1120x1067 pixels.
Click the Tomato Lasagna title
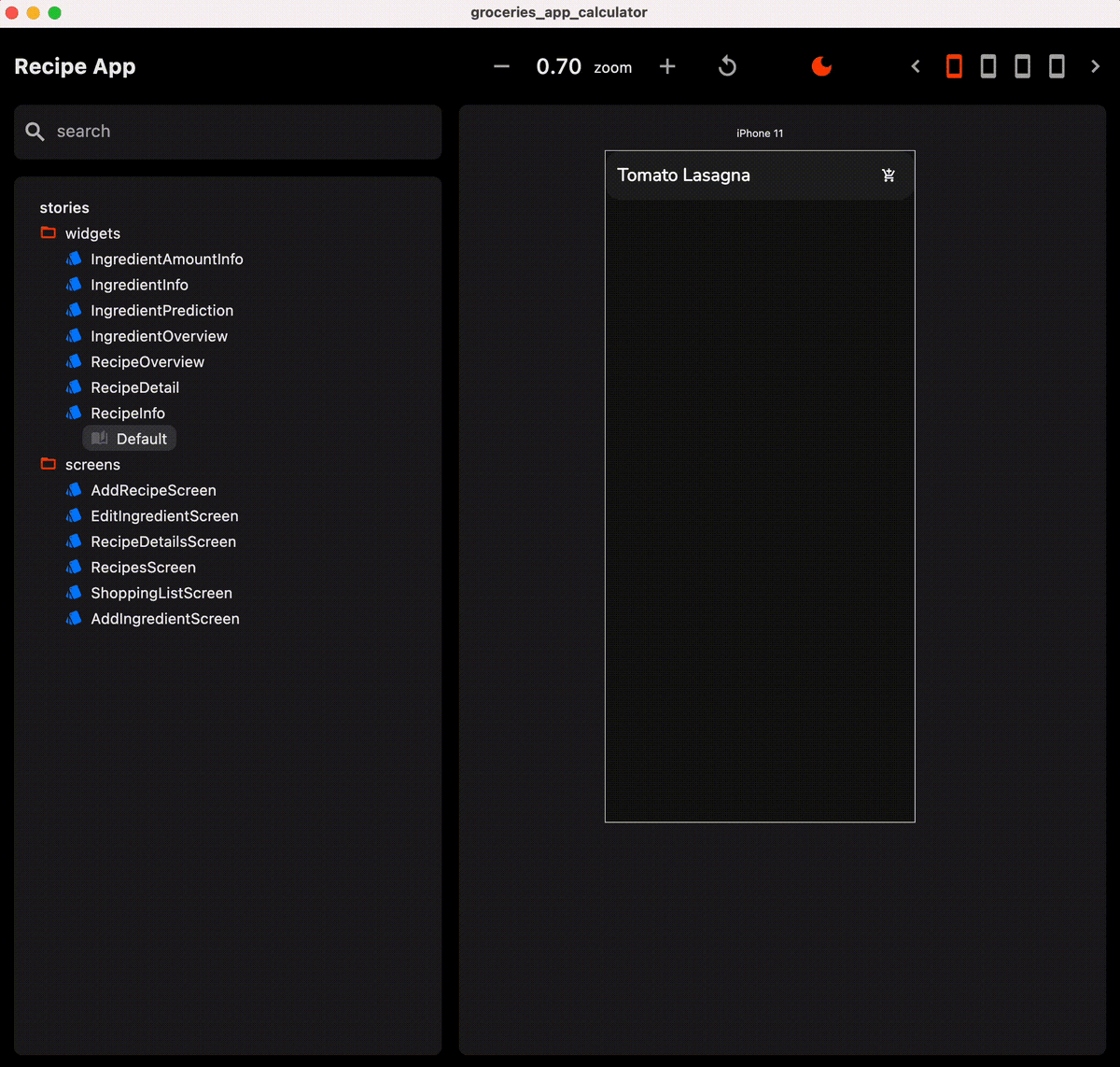pyautogui.click(x=683, y=175)
